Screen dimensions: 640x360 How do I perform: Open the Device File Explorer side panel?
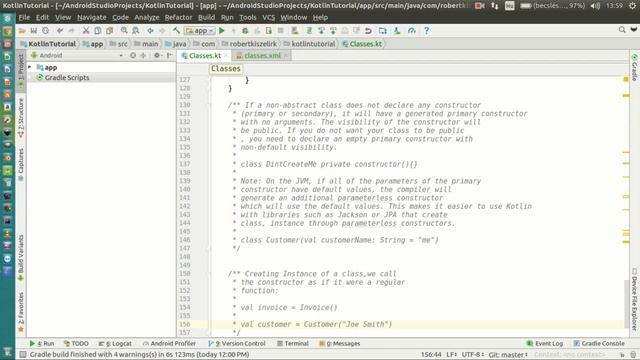[634, 300]
